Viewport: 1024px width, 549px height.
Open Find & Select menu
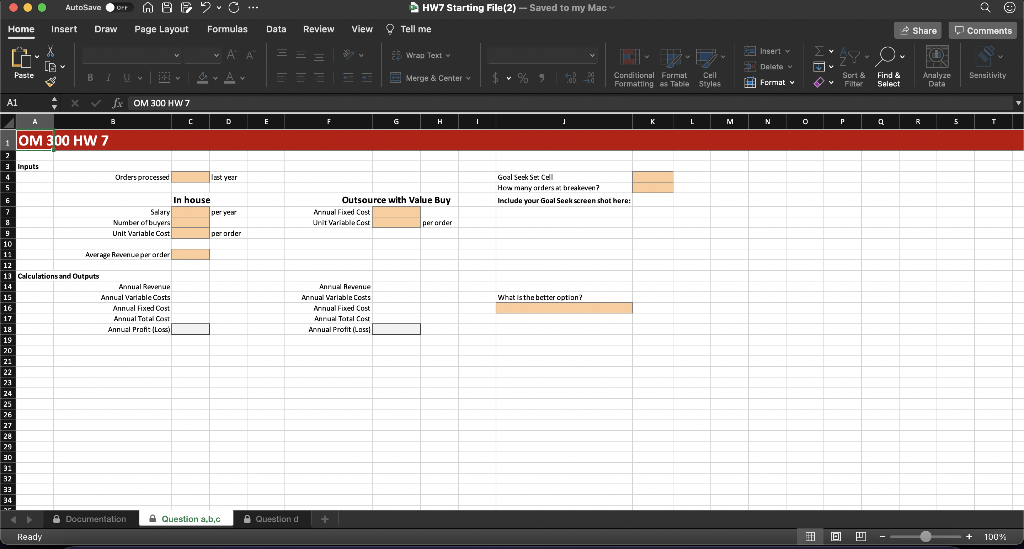coord(889,67)
